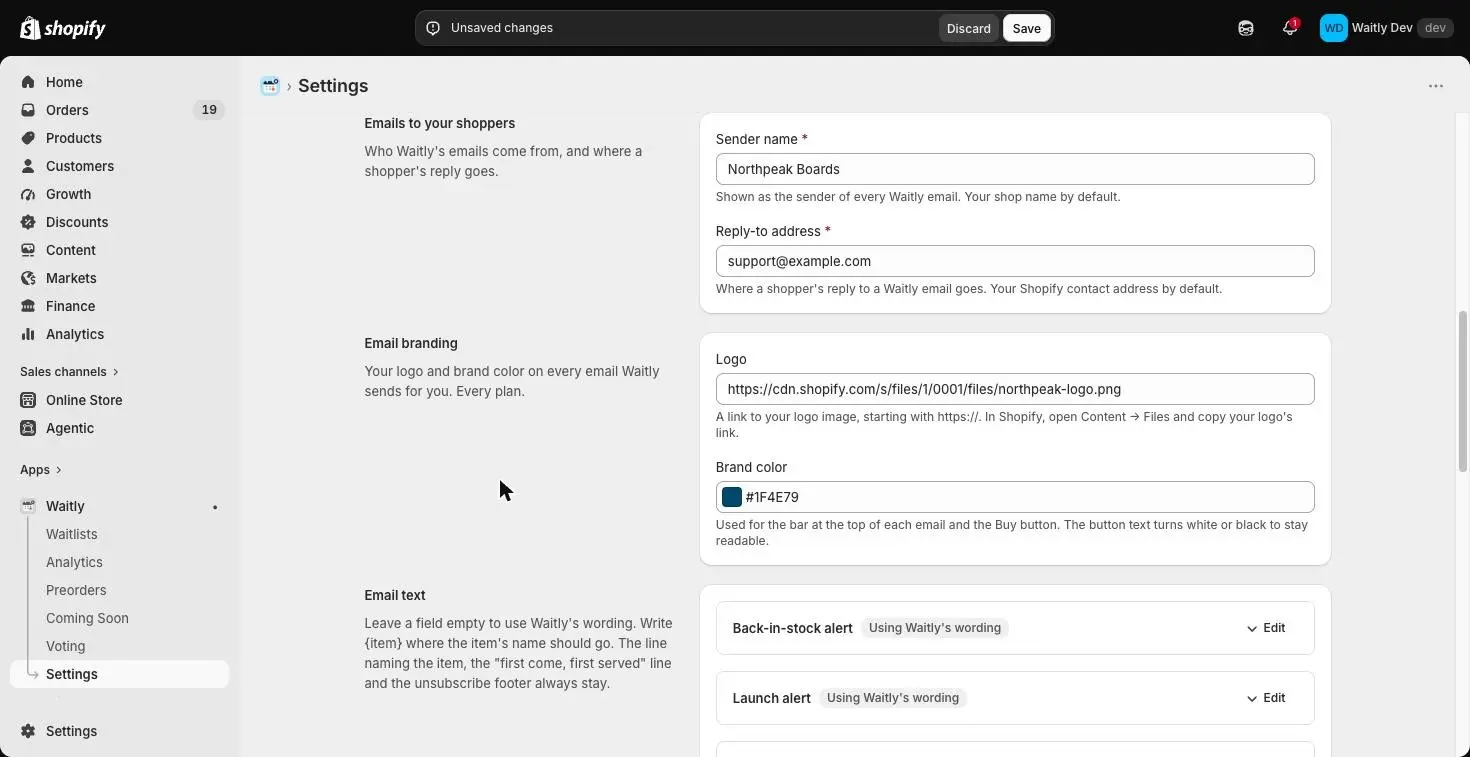
Task: Expand Back-in-stock alert Edit
Action: click(x=1266, y=628)
